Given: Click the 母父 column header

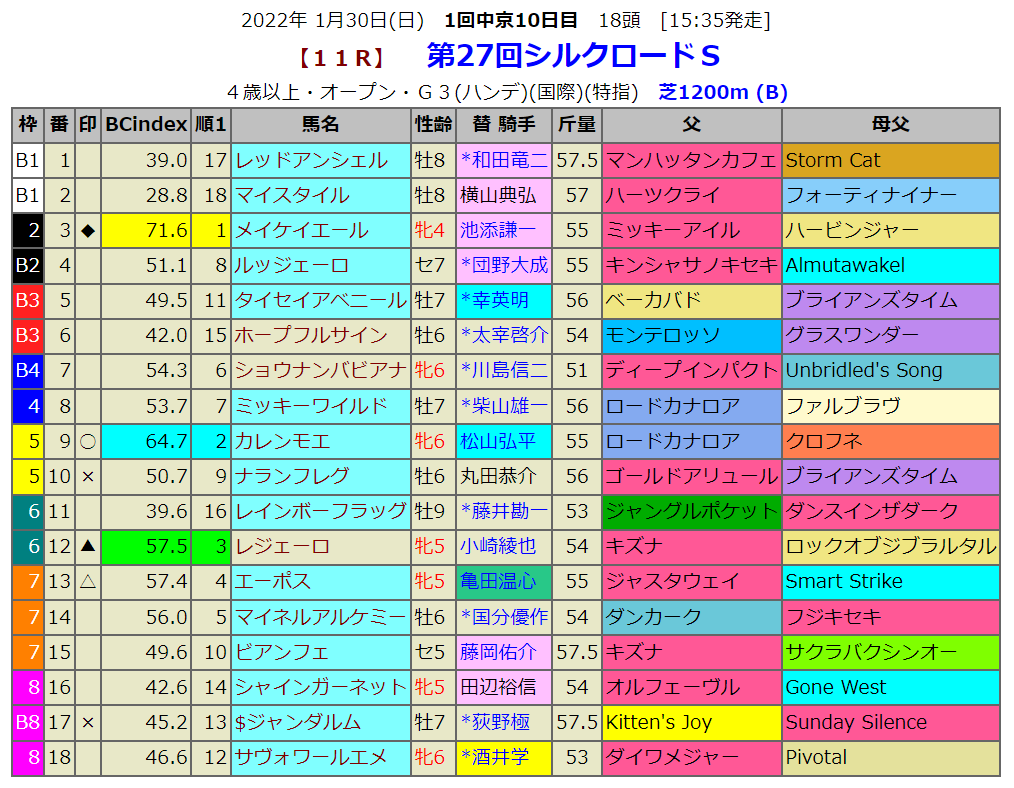Looking at the screenshot, I should [890, 125].
